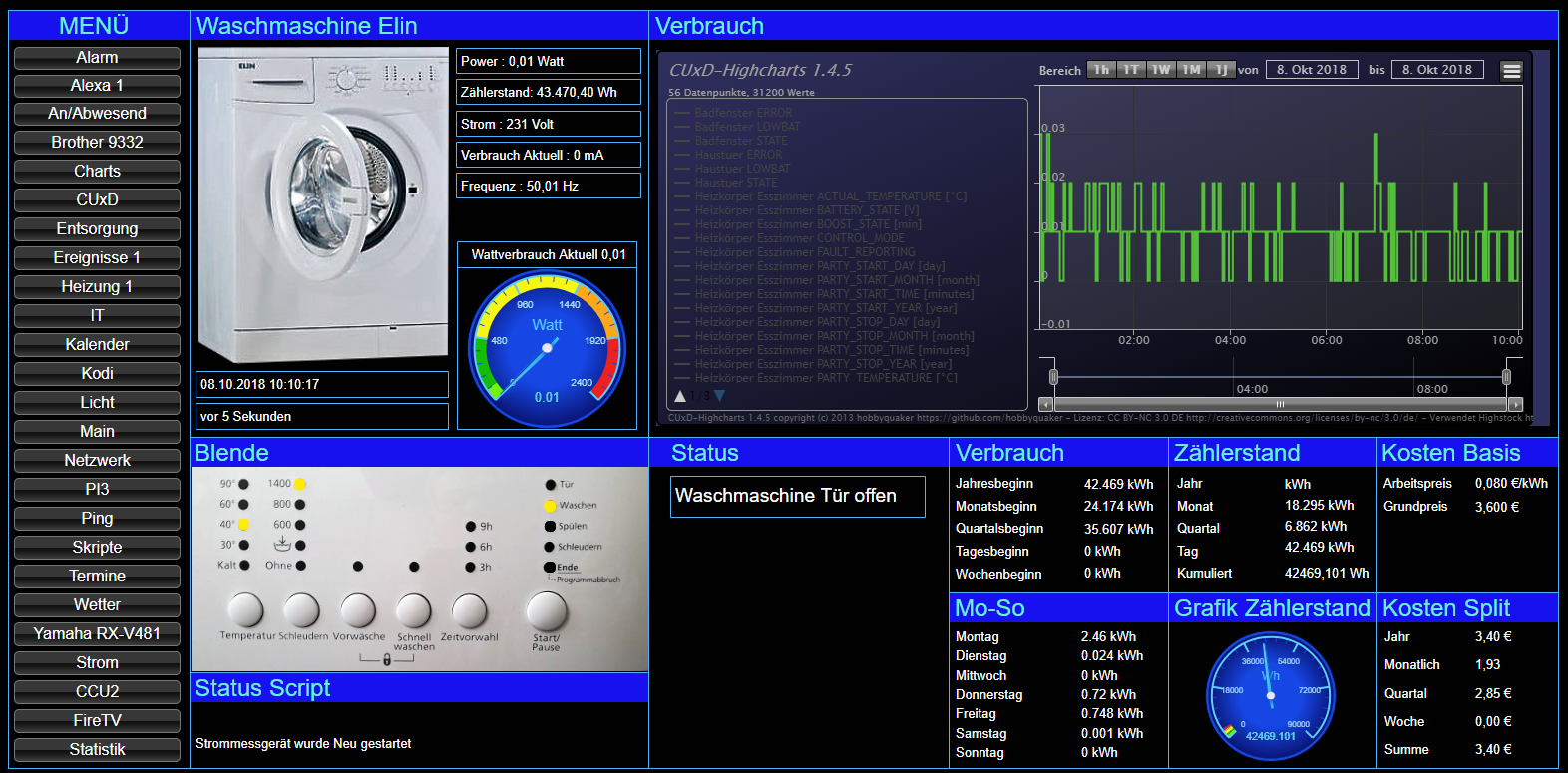Open Ping from the menu
The height and width of the screenshot is (773, 1568).
click(x=97, y=519)
